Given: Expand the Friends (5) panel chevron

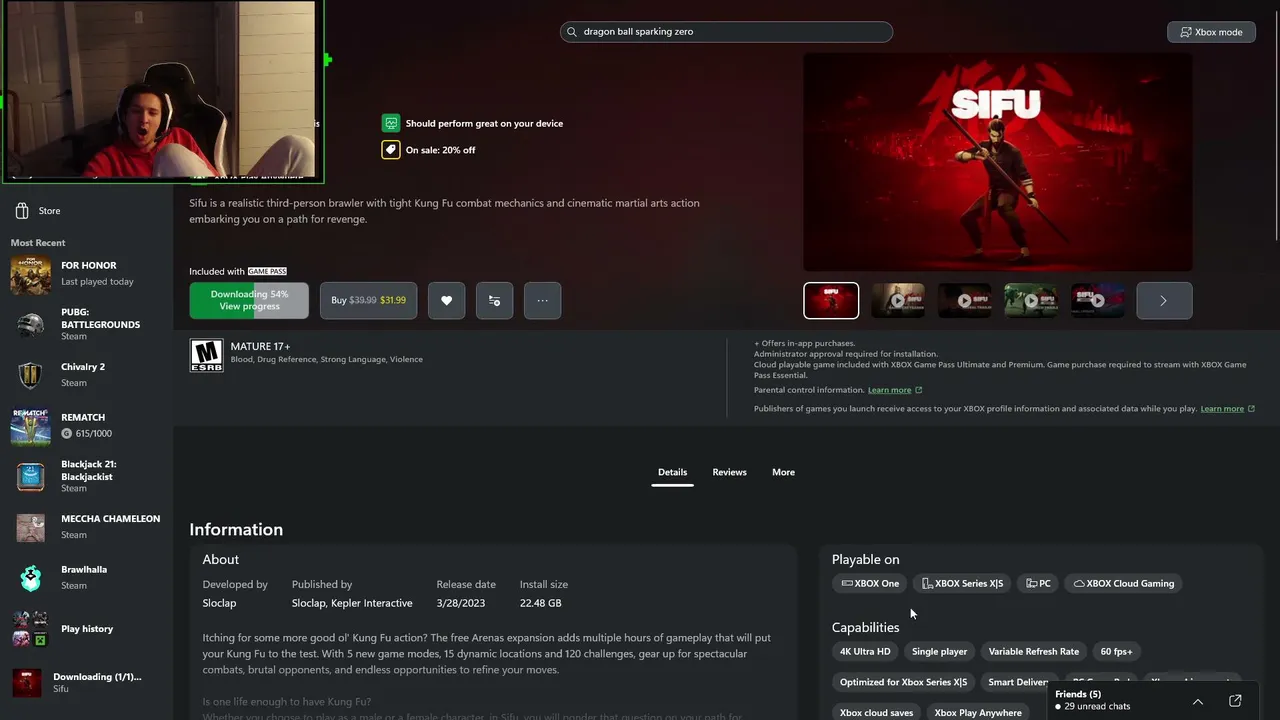Looking at the screenshot, I should [1197, 701].
